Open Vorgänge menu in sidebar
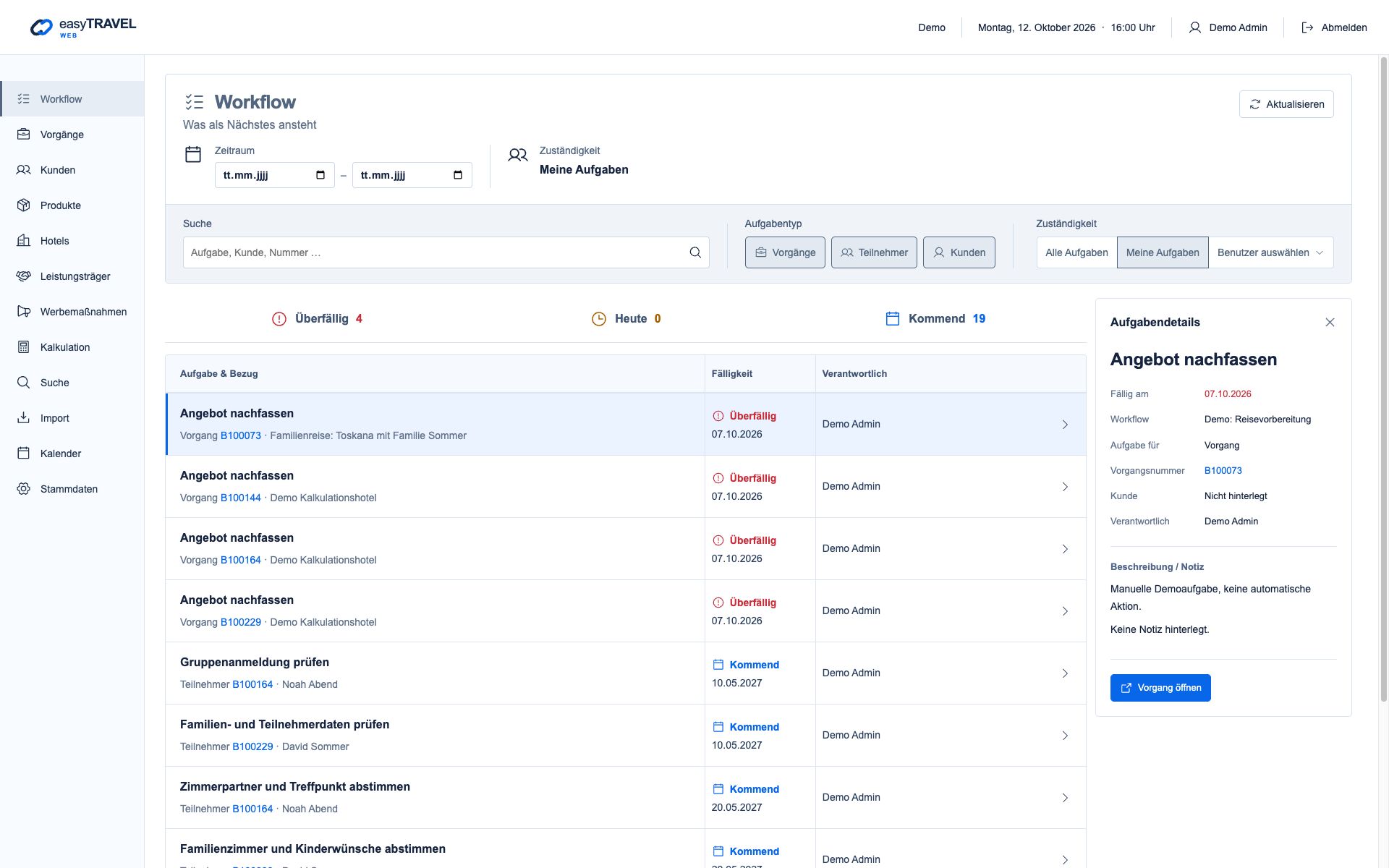 pyautogui.click(x=72, y=135)
